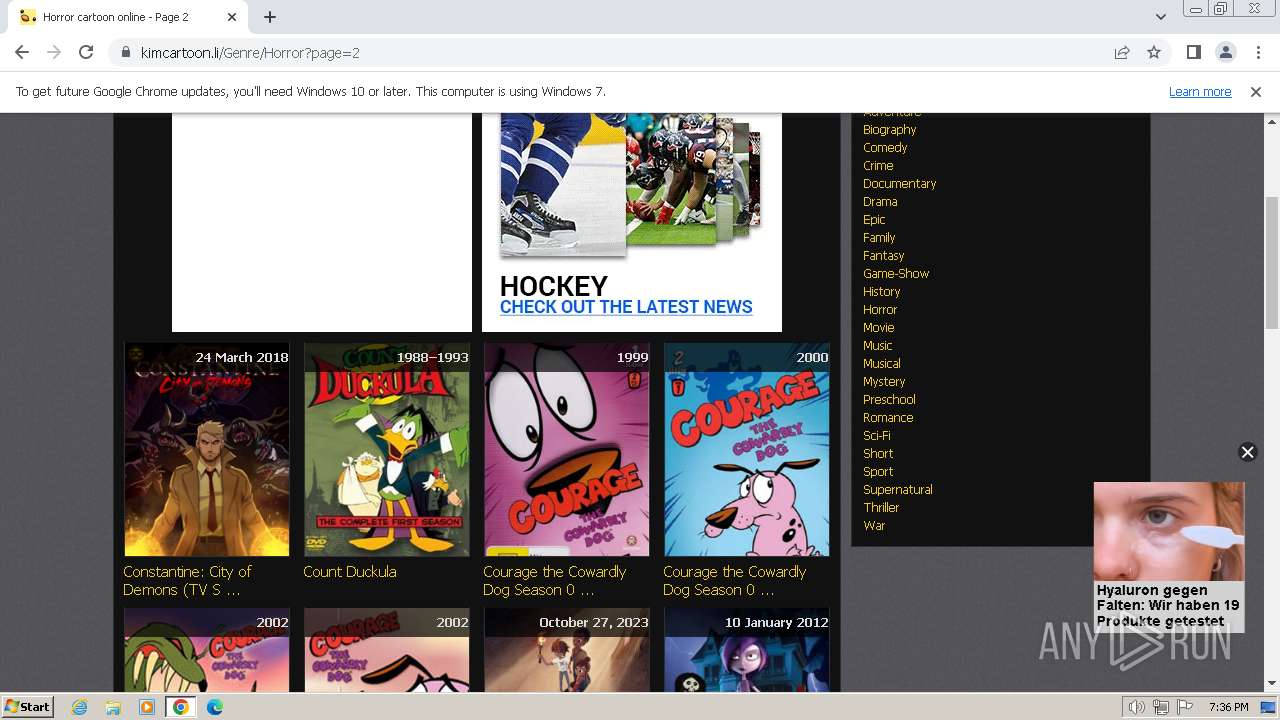Open Courage the Cowardly Dog 1999 poster
This screenshot has width=1280, height=720.
[567, 449]
